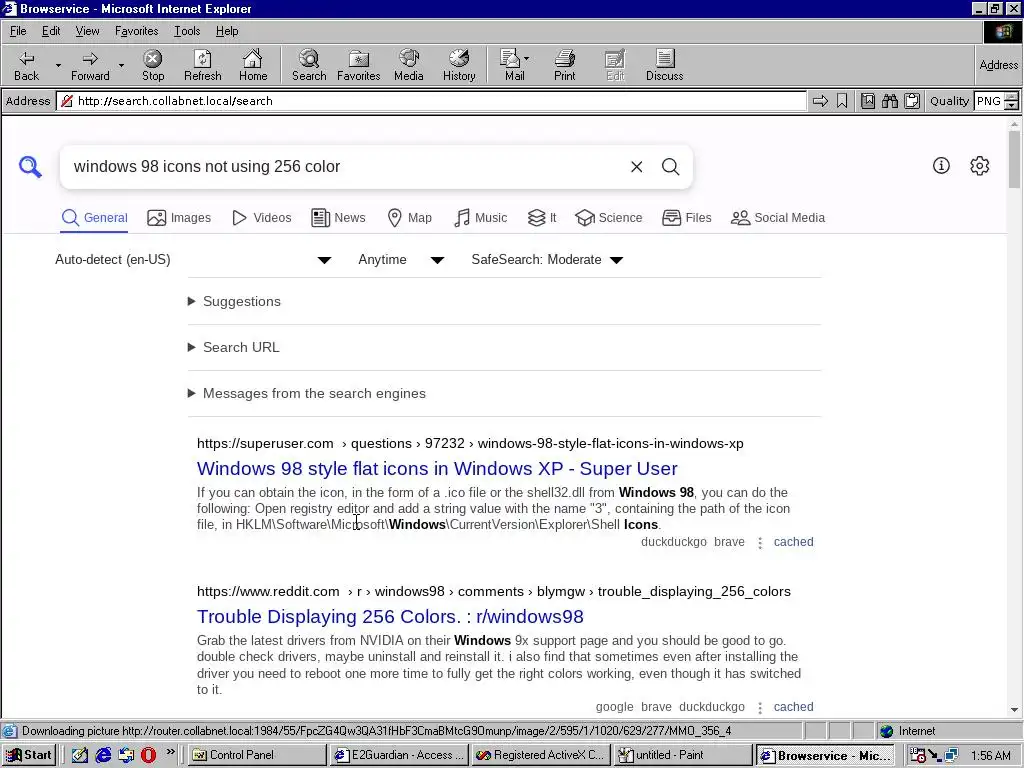The image size is (1024, 768).
Task: Open the View menu
Action: [x=88, y=31]
